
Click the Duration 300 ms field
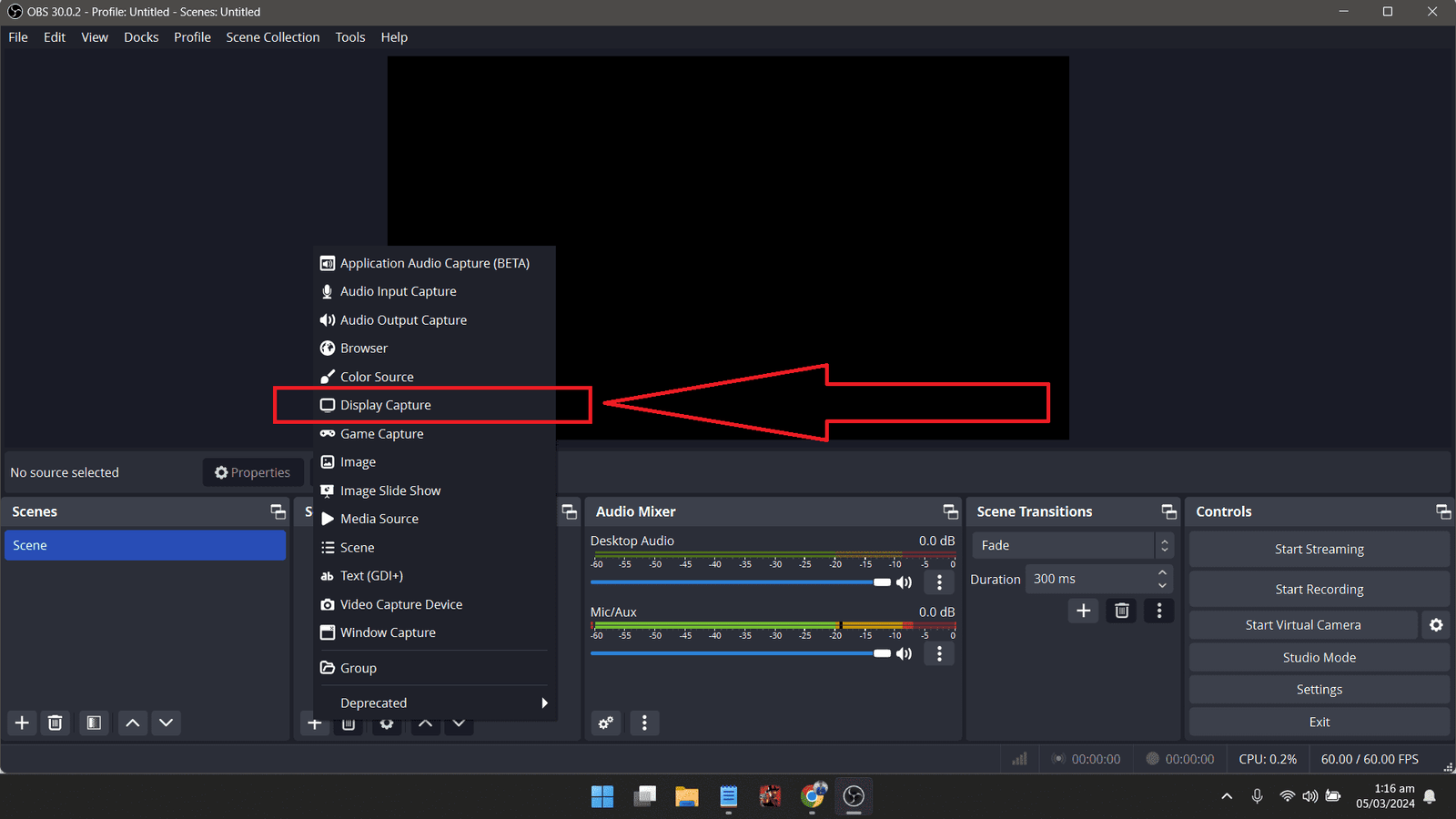[1090, 579]
